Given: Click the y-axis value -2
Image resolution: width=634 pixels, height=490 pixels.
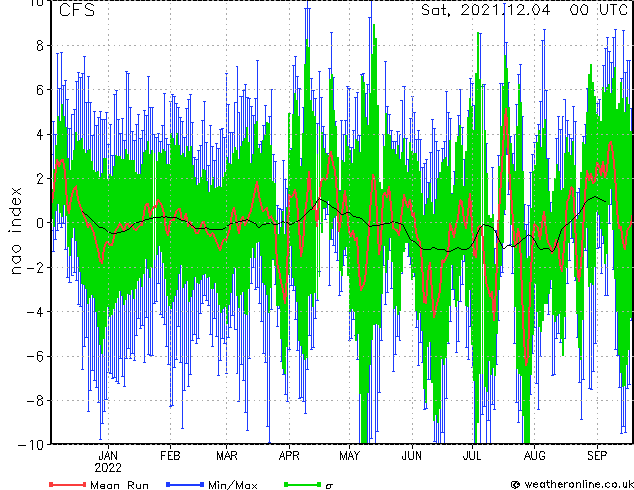Looking at the screenshot, I should pos(35,267).
